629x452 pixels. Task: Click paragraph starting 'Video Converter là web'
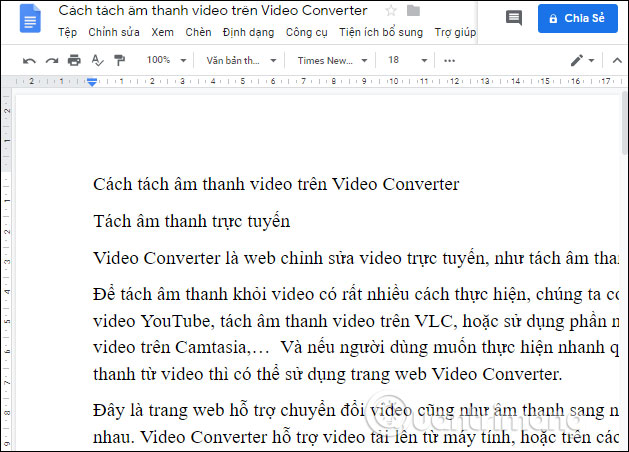pyautogui.click(x=356, y=258)
